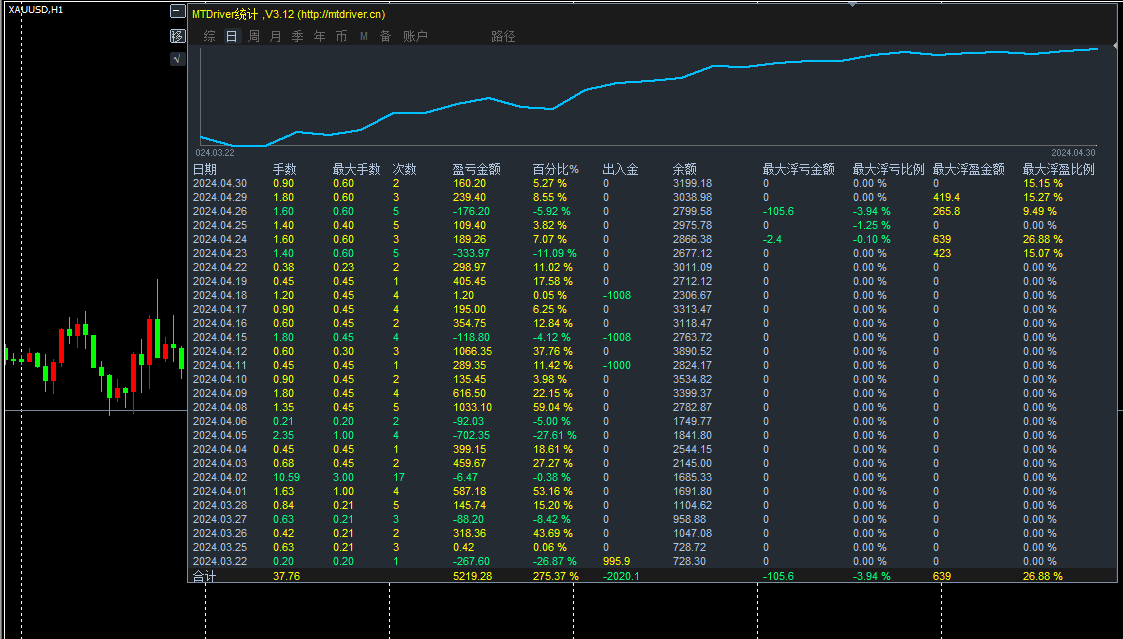
Task: Click the M view selector
Action: click(x=362, y=36)
